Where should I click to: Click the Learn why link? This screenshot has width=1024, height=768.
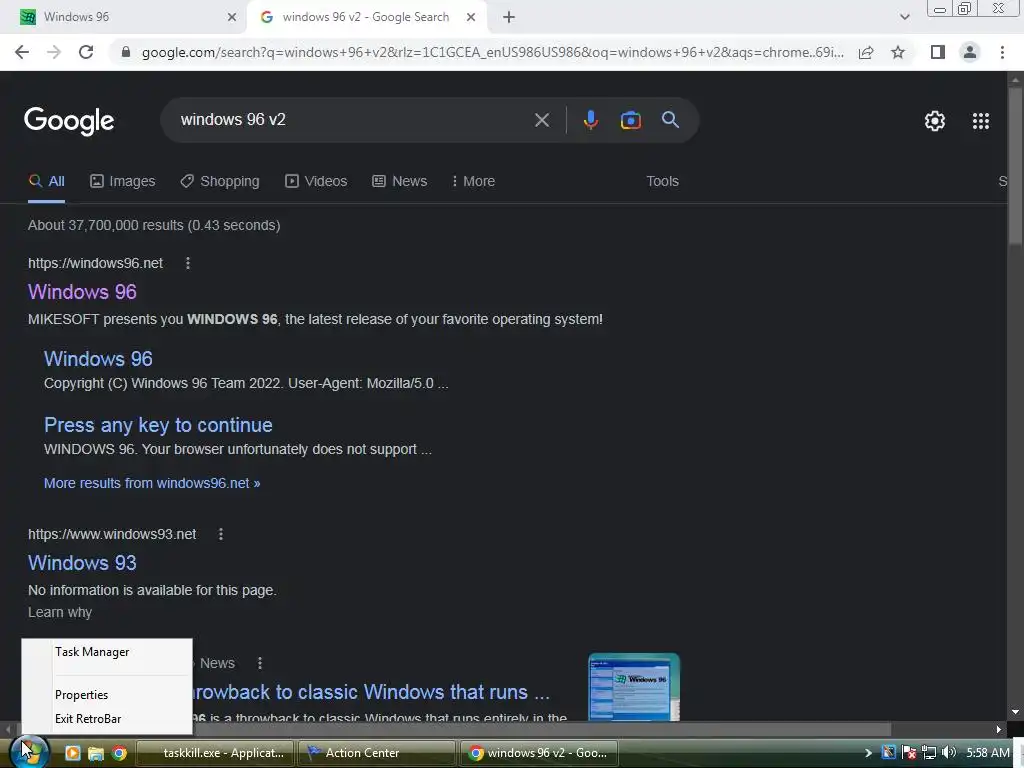(x=60, y=613)
